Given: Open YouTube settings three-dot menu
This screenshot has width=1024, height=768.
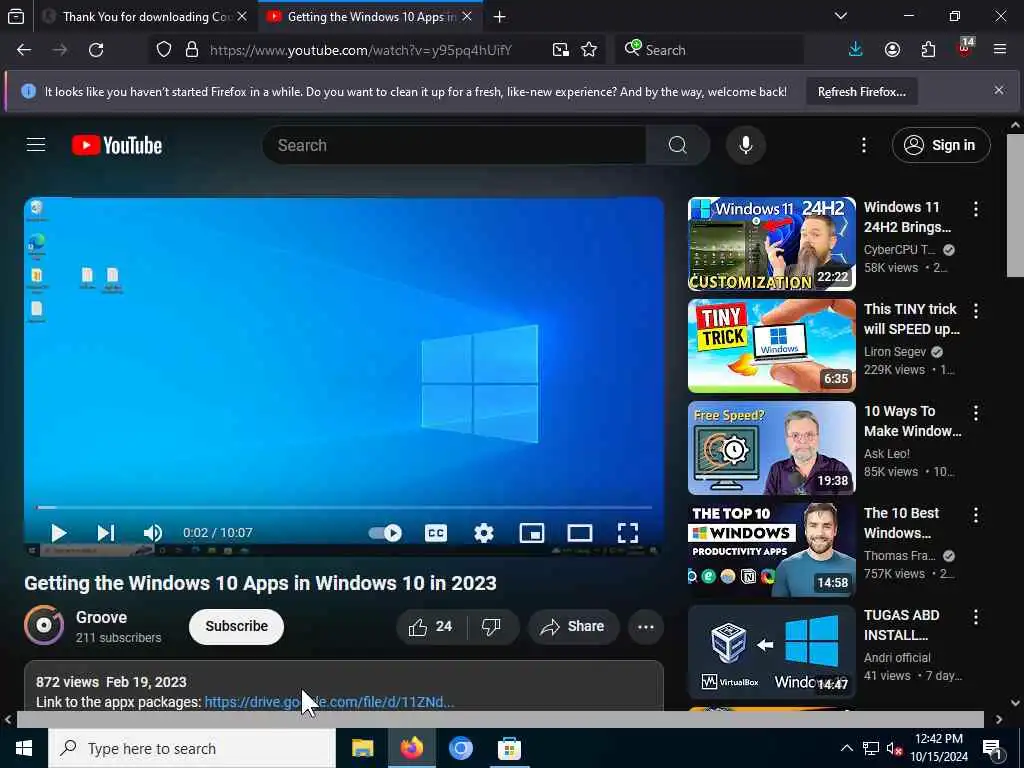Looking at the screenshot, I should (863, 145).
